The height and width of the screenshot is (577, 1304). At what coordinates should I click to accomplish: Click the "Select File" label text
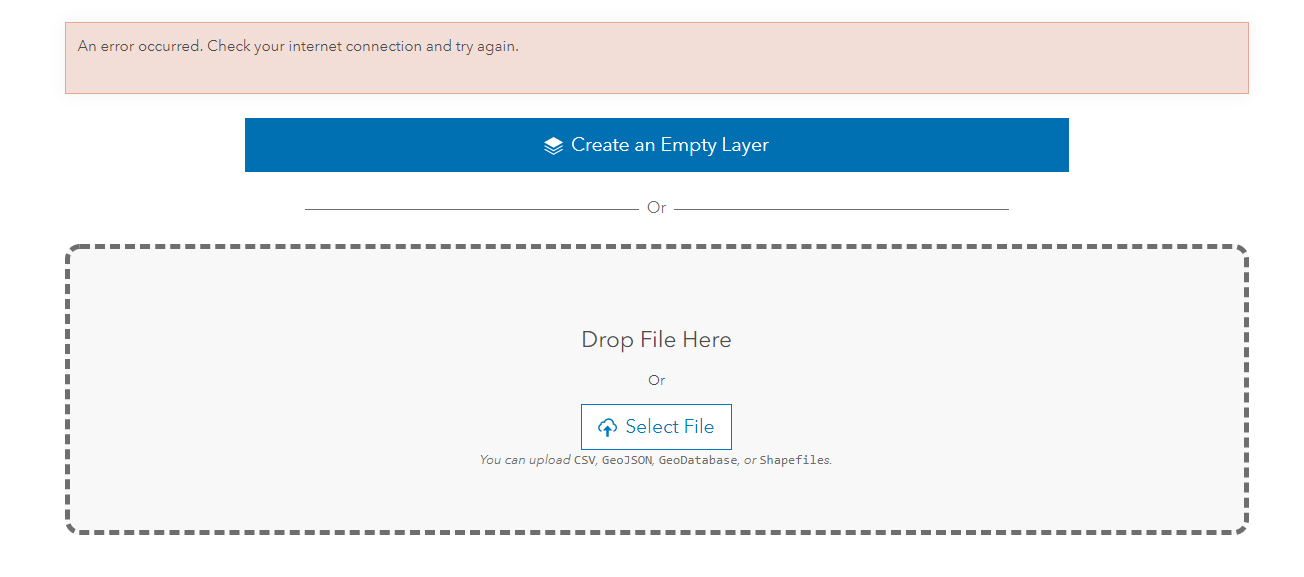(669, 427)
